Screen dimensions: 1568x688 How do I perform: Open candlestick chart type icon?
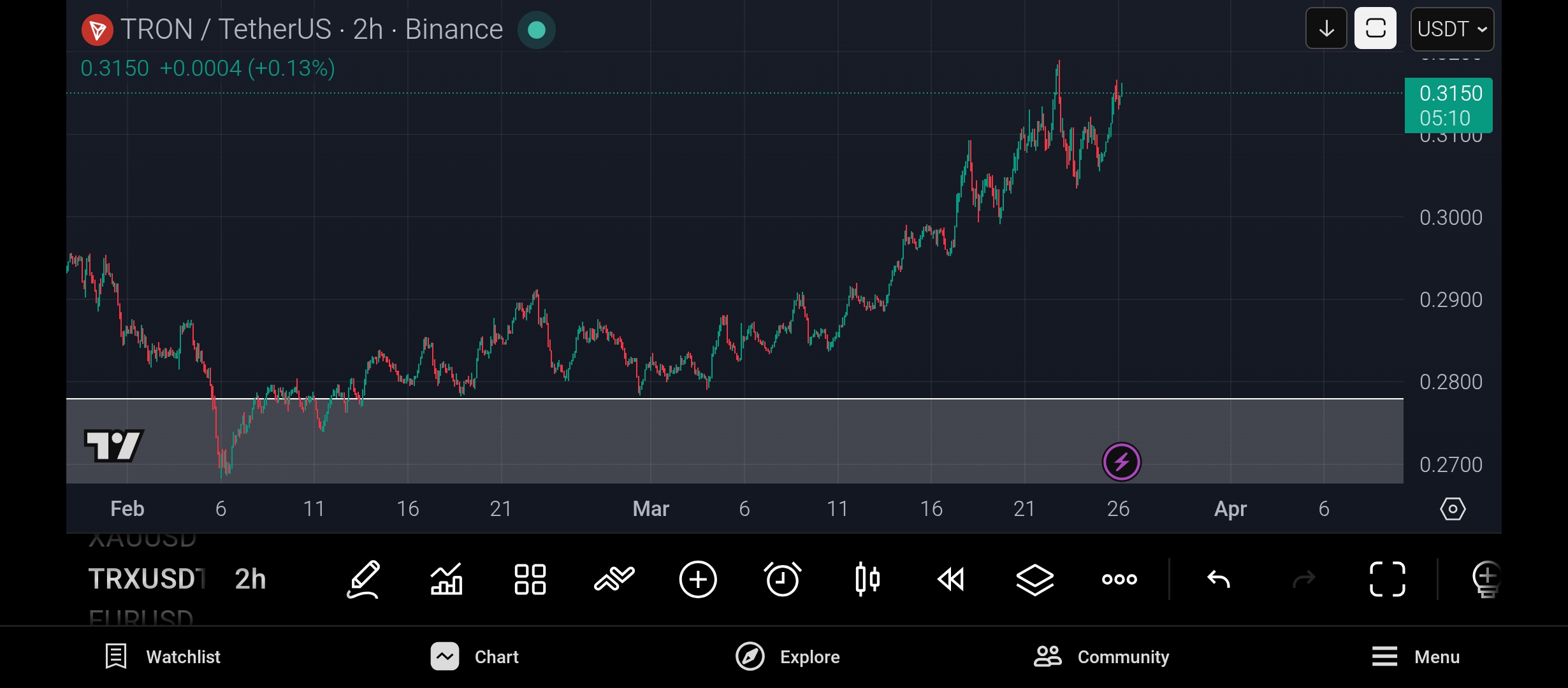click(x=867, y=579)
